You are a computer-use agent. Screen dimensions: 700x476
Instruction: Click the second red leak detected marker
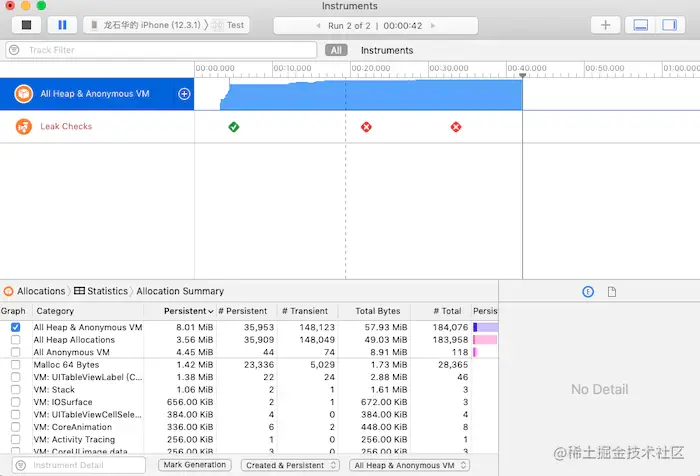click(x=456, y=127)
